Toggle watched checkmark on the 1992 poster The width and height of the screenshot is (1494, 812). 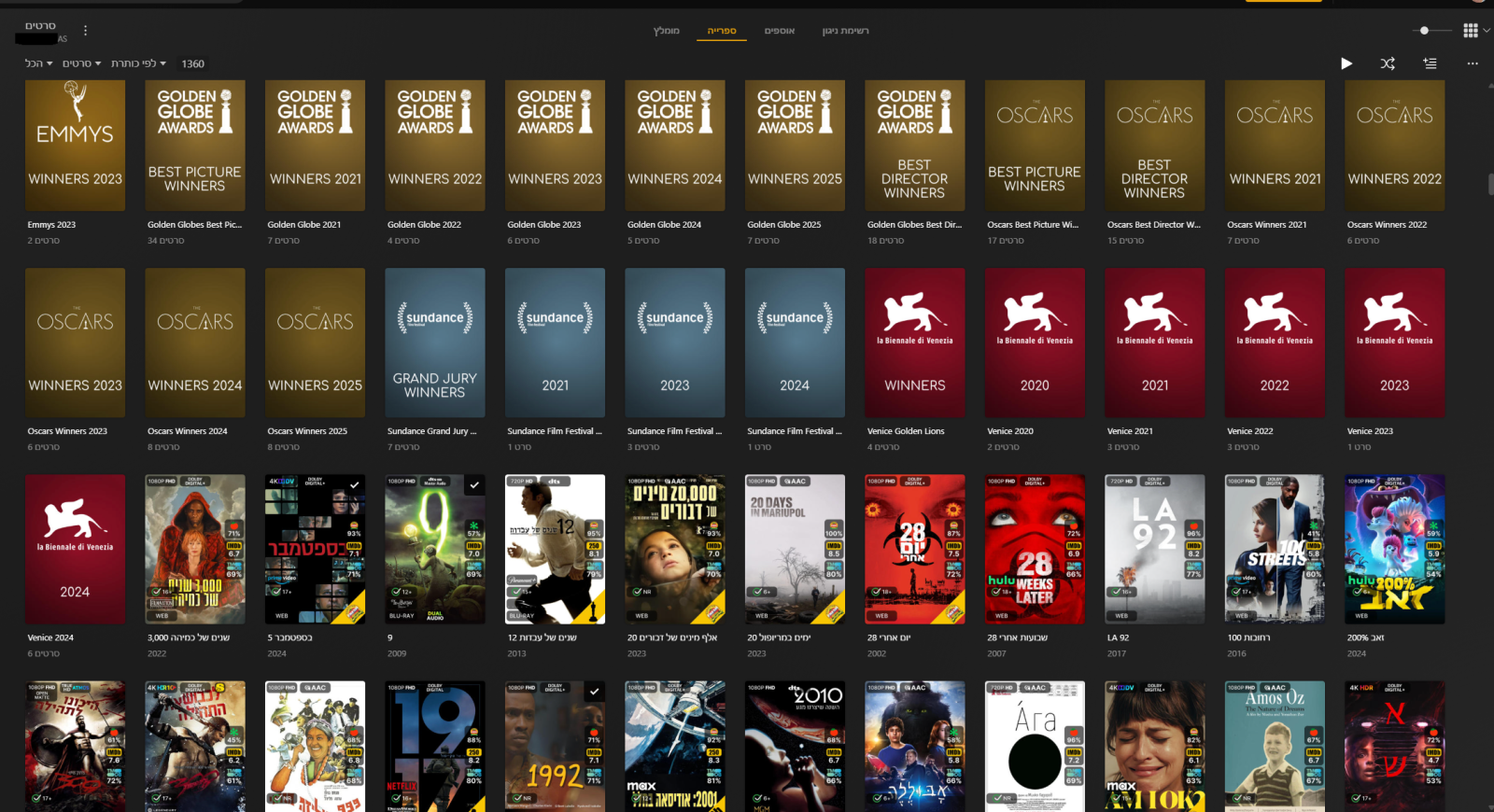(x=594, y=692)
